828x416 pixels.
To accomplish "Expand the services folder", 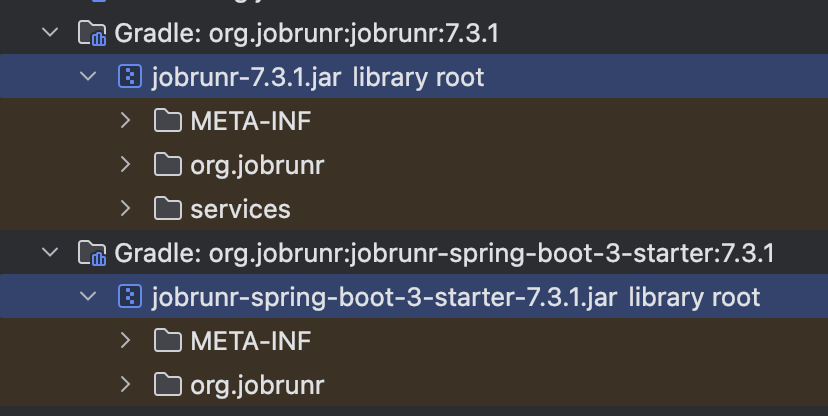I will coord(125,208).
